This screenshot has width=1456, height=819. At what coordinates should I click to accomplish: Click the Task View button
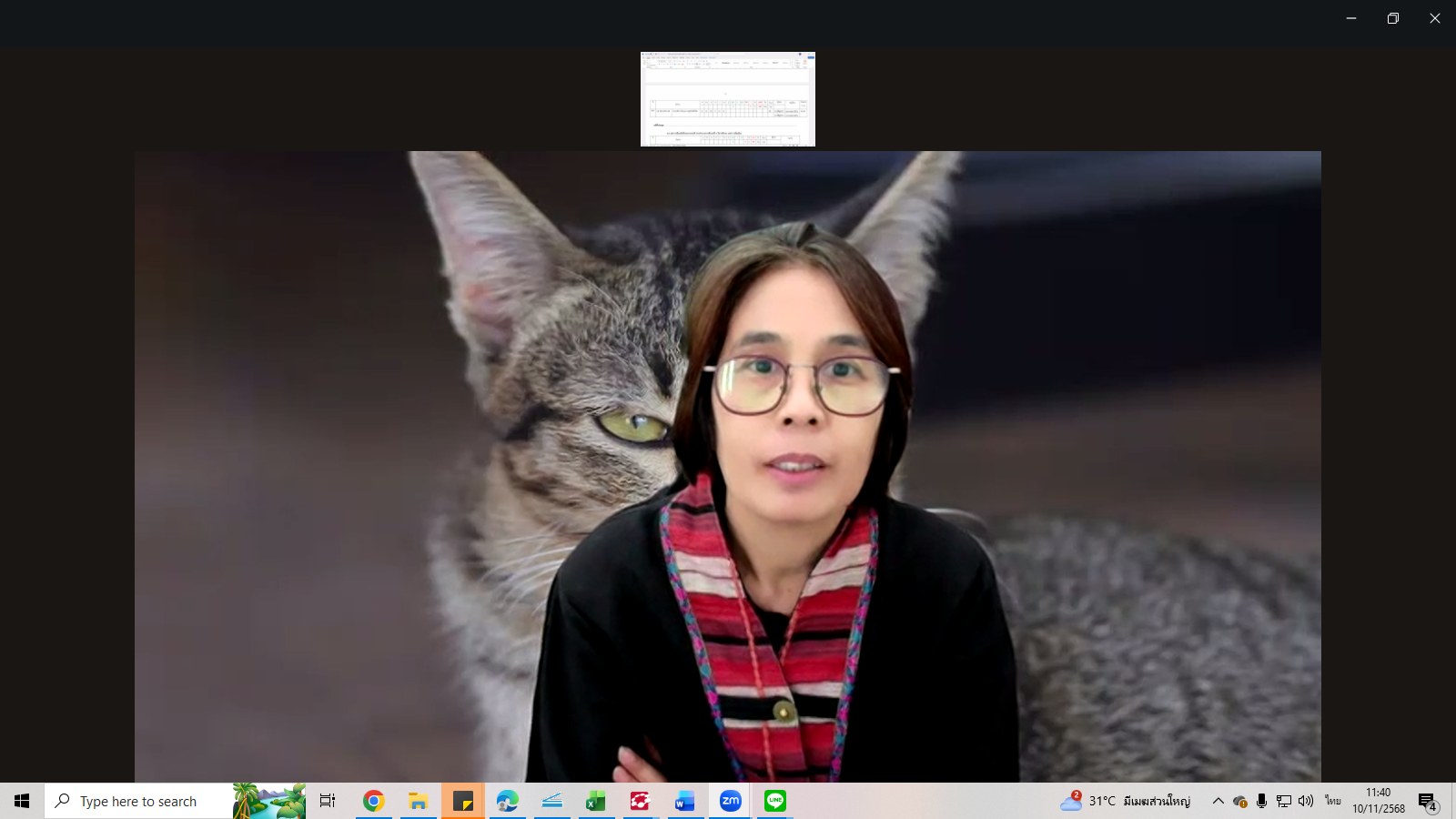(x=328, y=801)
